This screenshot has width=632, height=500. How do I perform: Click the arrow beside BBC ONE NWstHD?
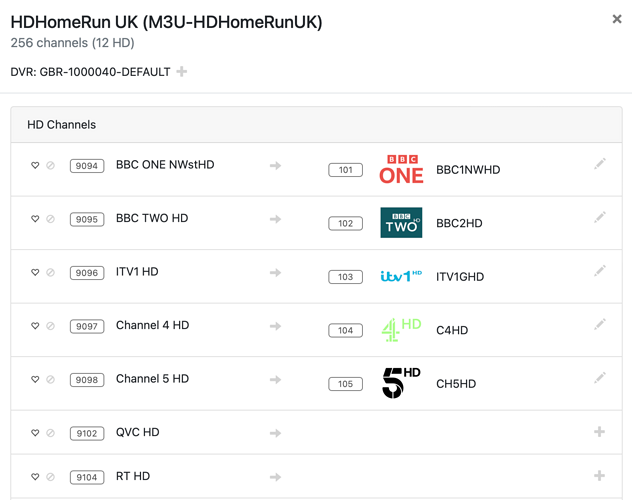point(275,166)
